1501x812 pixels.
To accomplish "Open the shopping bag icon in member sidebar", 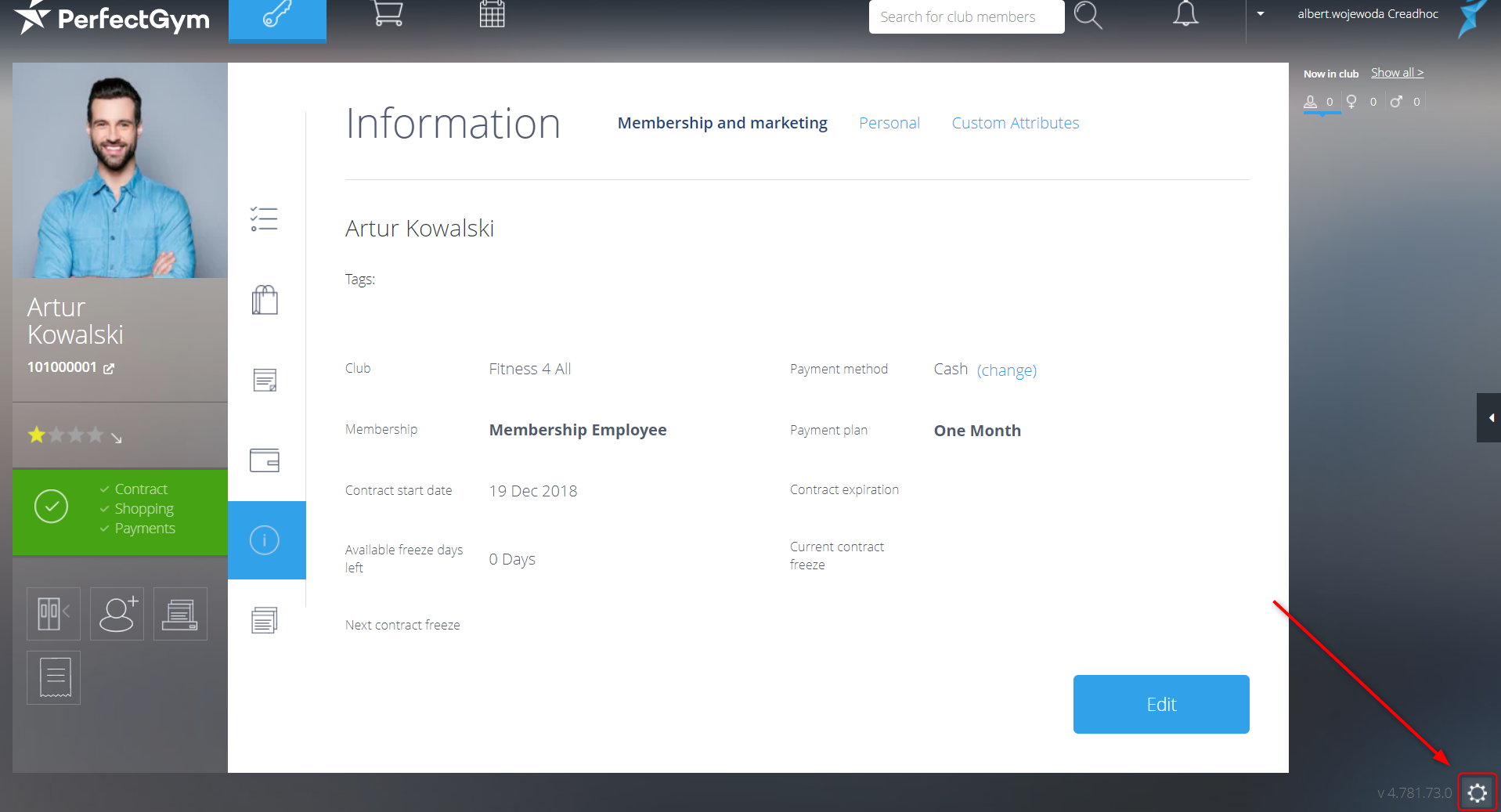I will click(x=265, y=300).
